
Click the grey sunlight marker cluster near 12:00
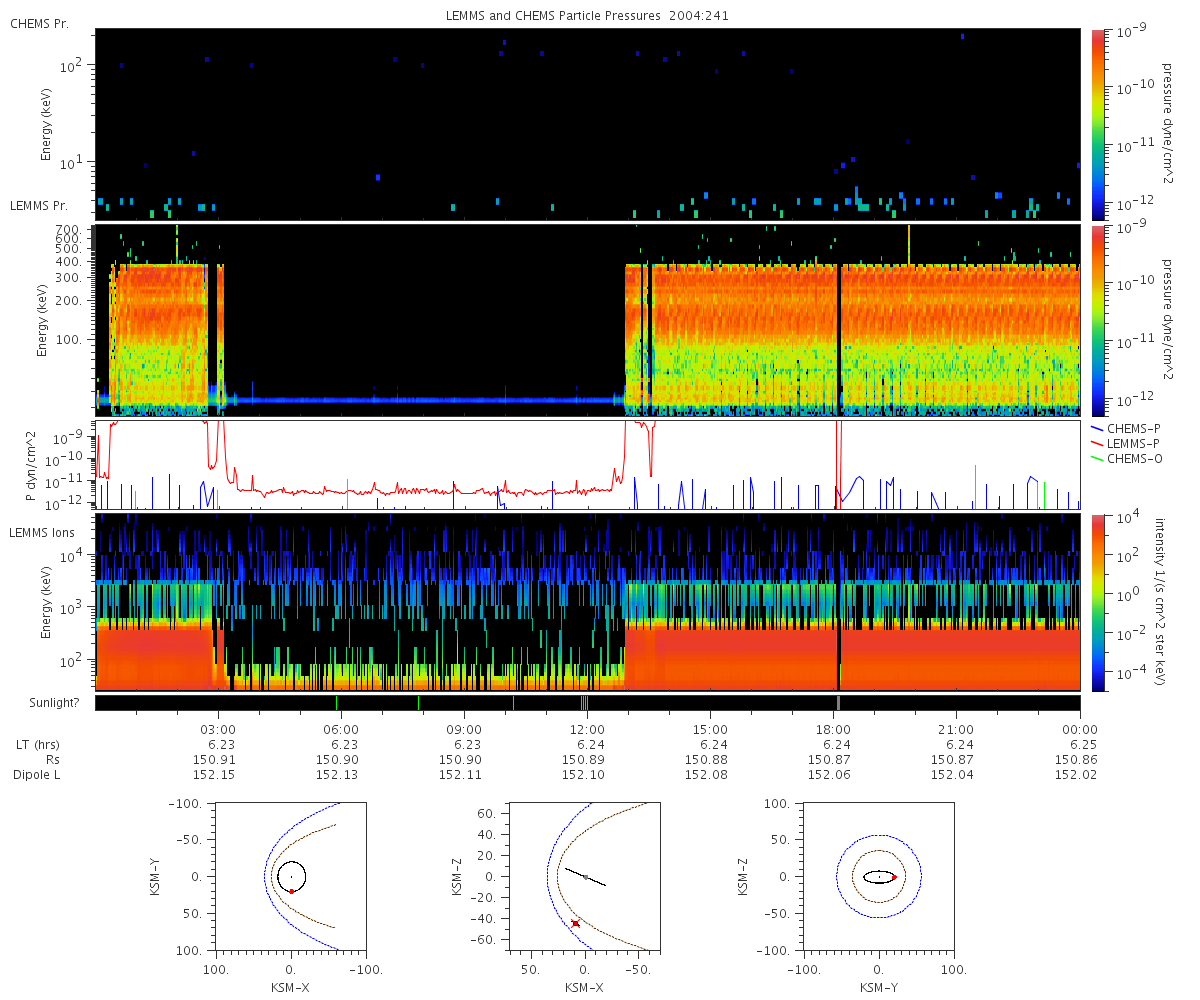click(x=585, y=703)
